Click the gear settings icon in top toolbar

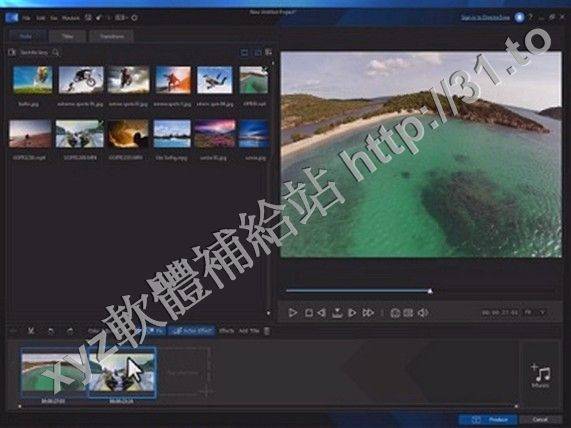[134, 17]
